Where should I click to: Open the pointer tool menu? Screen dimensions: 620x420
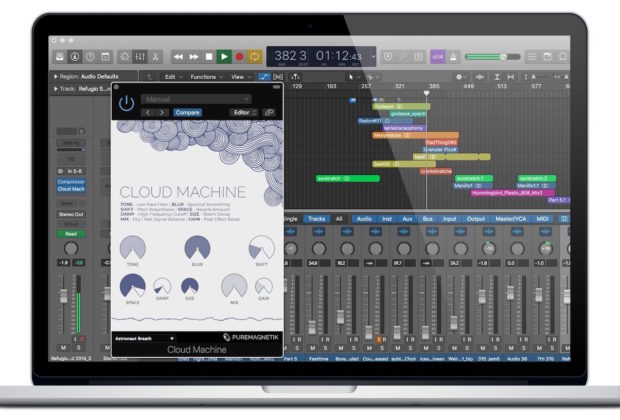tap(353, 77)
